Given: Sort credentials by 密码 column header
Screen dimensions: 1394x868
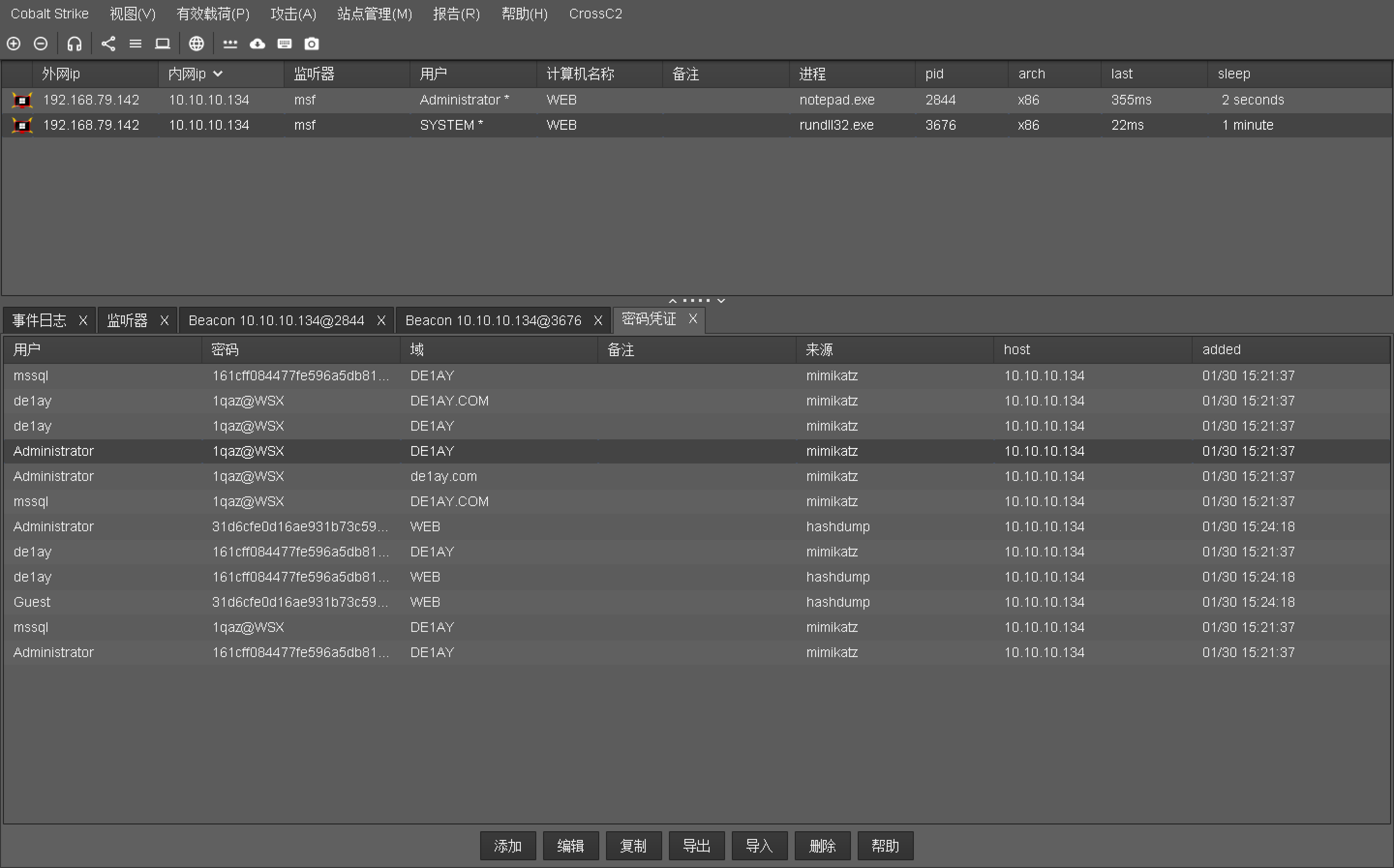Looking at the screenshot, I should coord(301,350).
